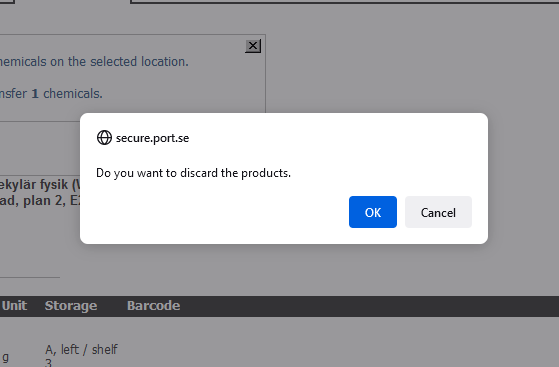The height and width of the screenshot is (367, 559).
Task: Click the 'Do you want to discard' message
Action: [193, 173]
